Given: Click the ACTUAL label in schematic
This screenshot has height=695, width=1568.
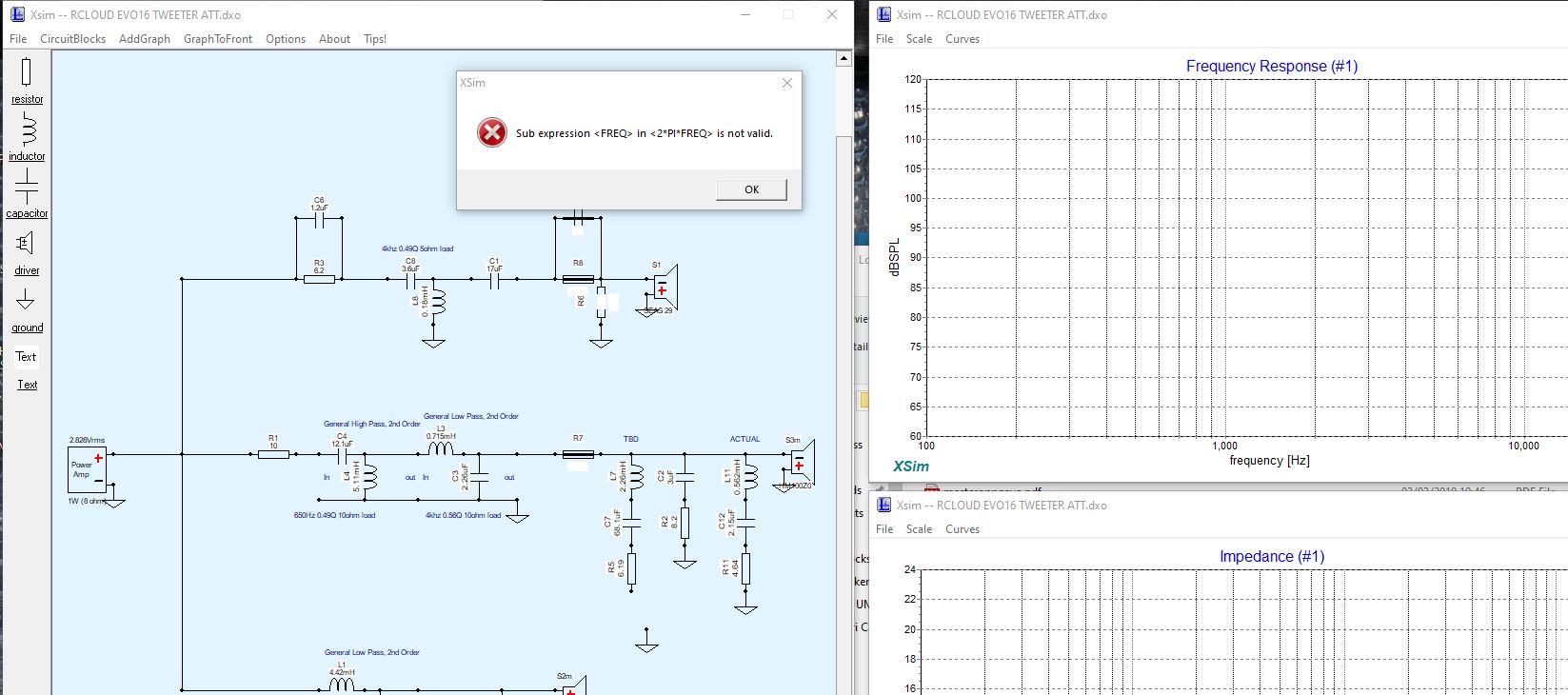Looking at the screenshot, I should [744, 439].
